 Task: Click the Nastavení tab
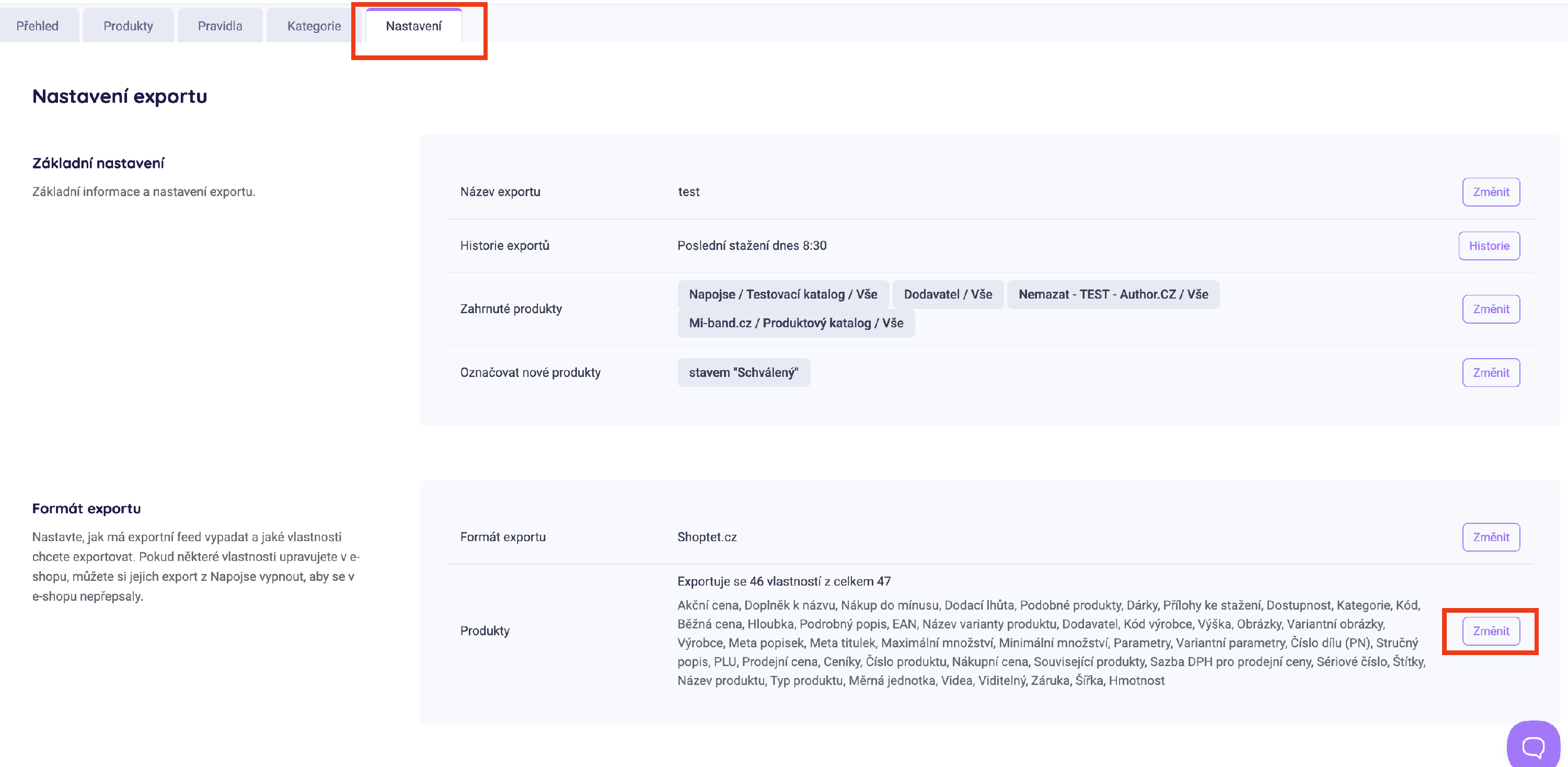pos(413,26)
